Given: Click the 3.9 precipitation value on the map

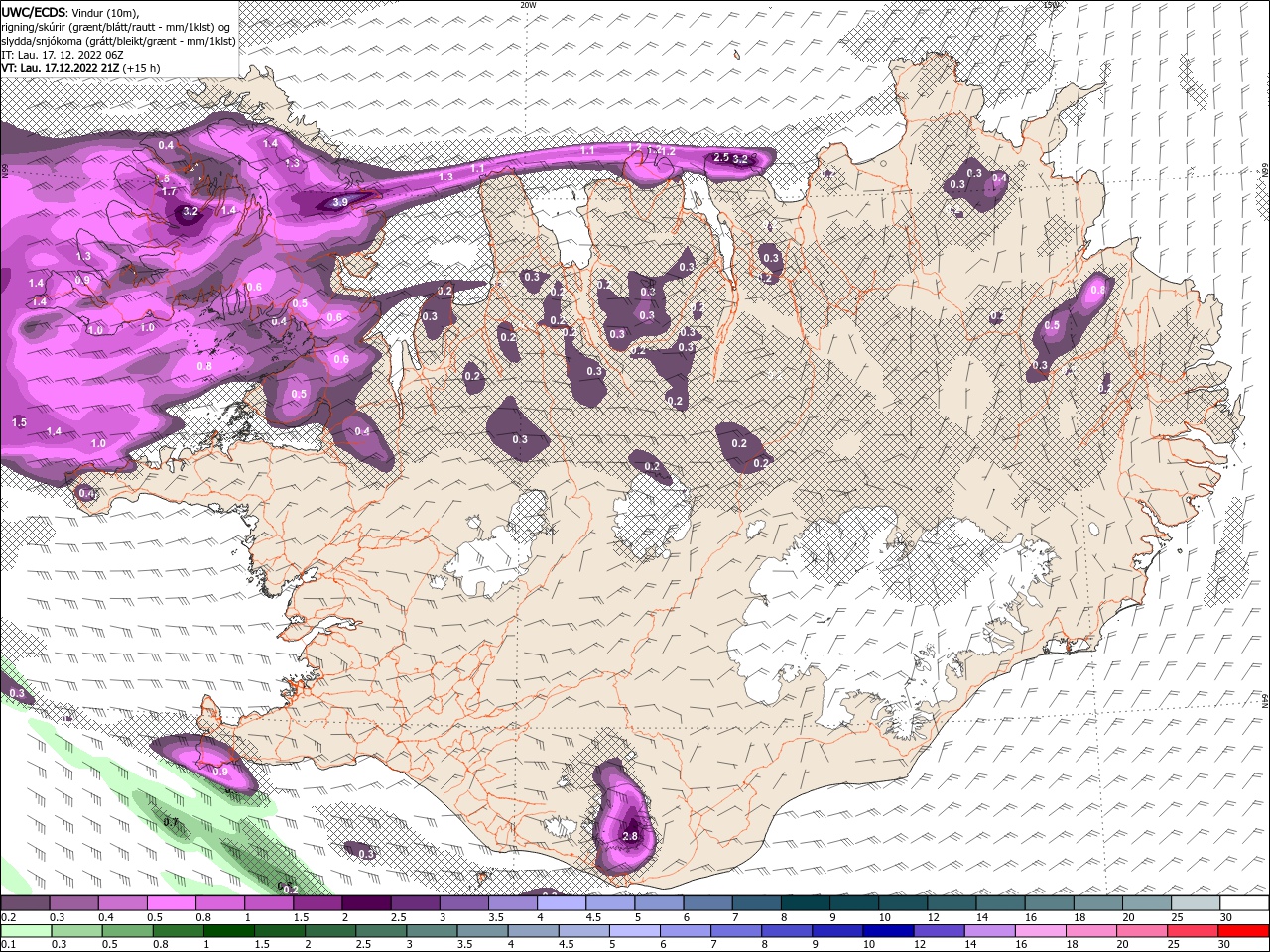Looking at the screenshot, I should coord(339,202).
